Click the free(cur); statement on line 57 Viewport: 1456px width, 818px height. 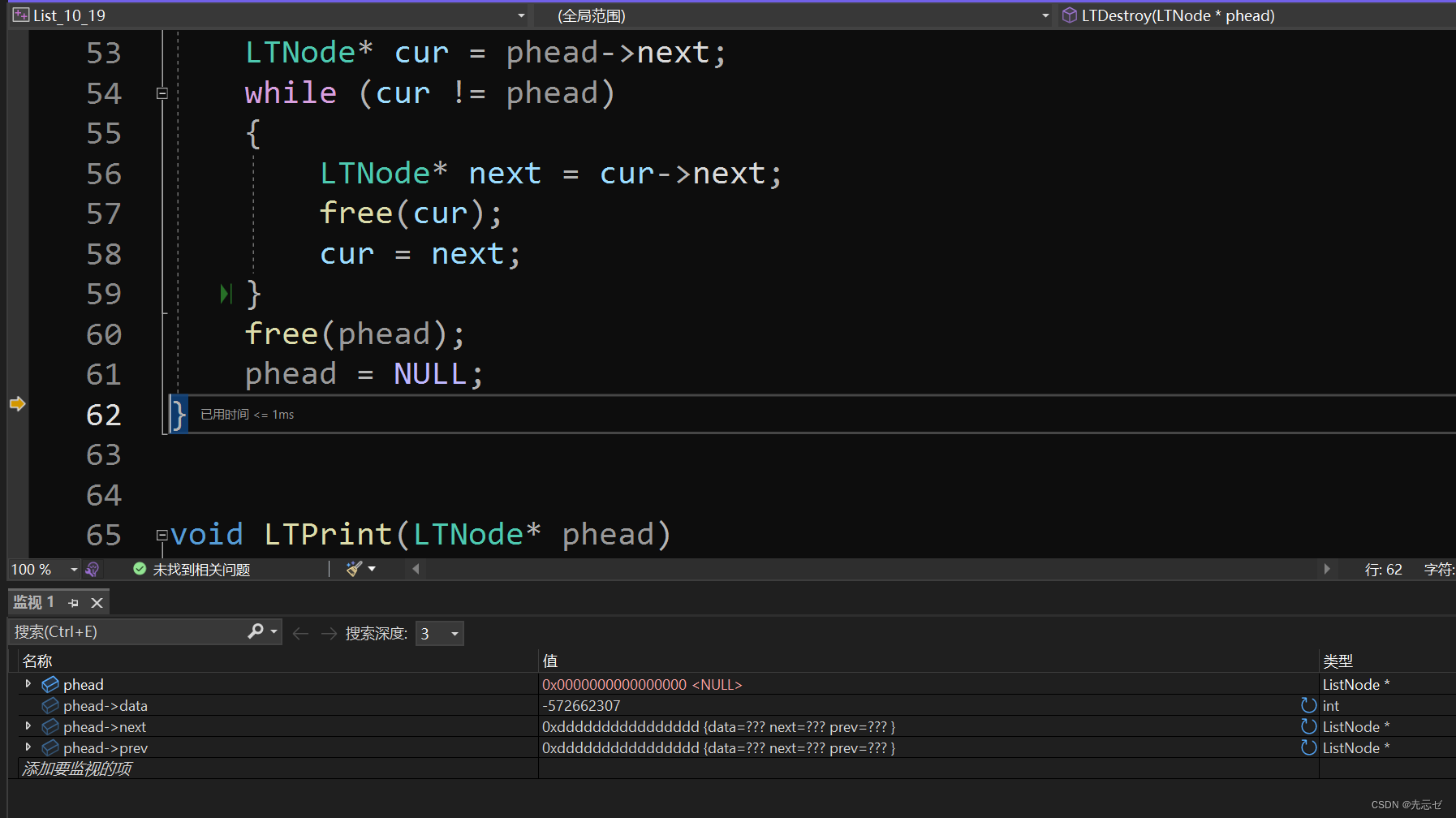[x=411, y=213]
